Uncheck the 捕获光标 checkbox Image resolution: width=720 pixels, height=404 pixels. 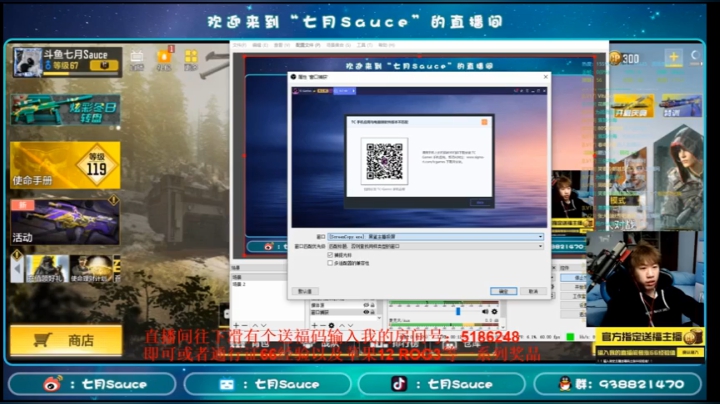click(330, 255)
